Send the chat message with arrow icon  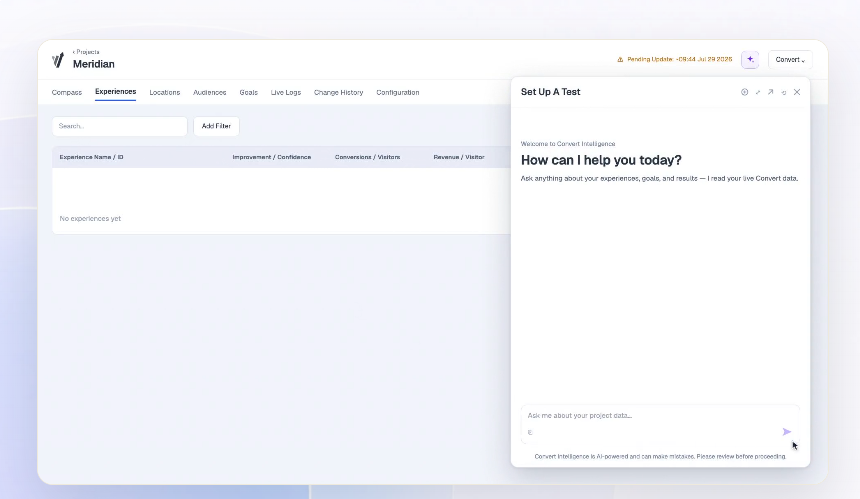787,432
